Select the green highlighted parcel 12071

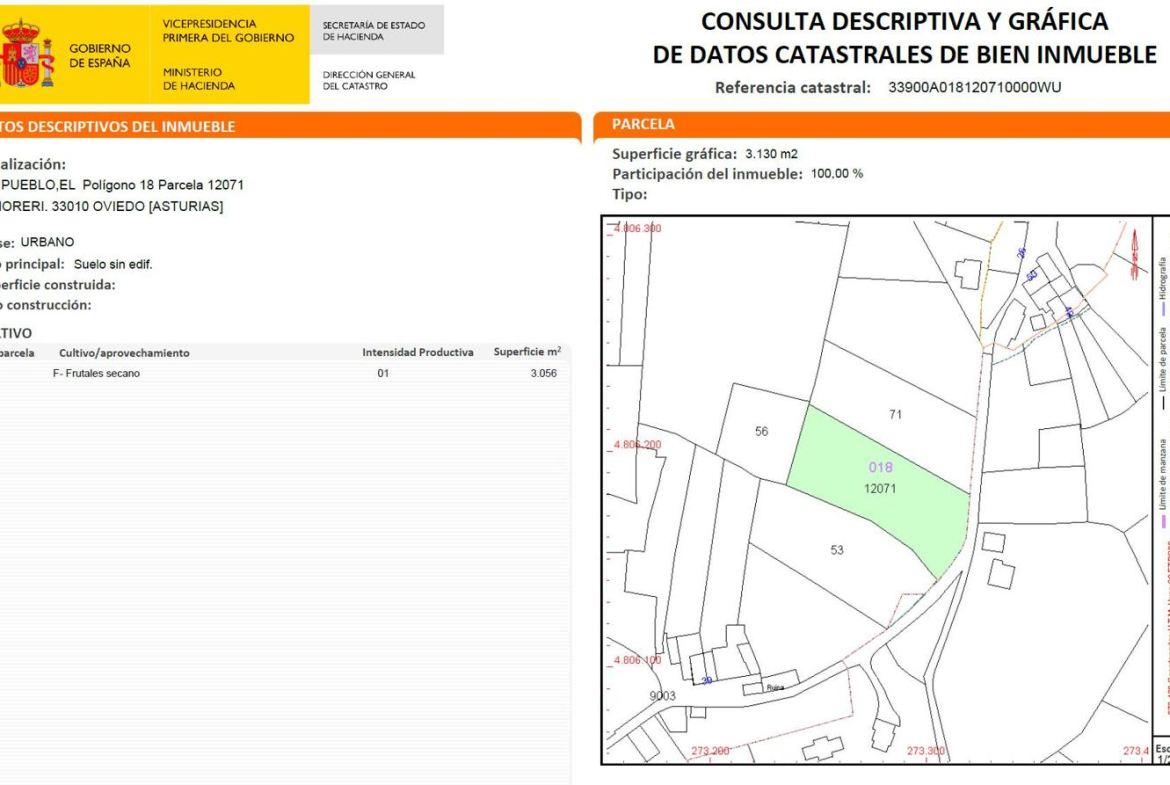point(880,478)
